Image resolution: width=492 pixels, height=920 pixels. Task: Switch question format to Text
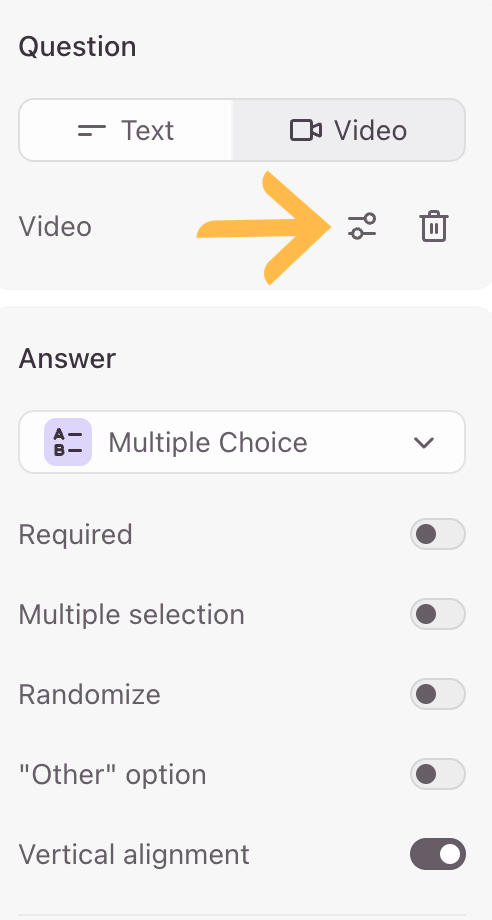(x=126, y=130)
